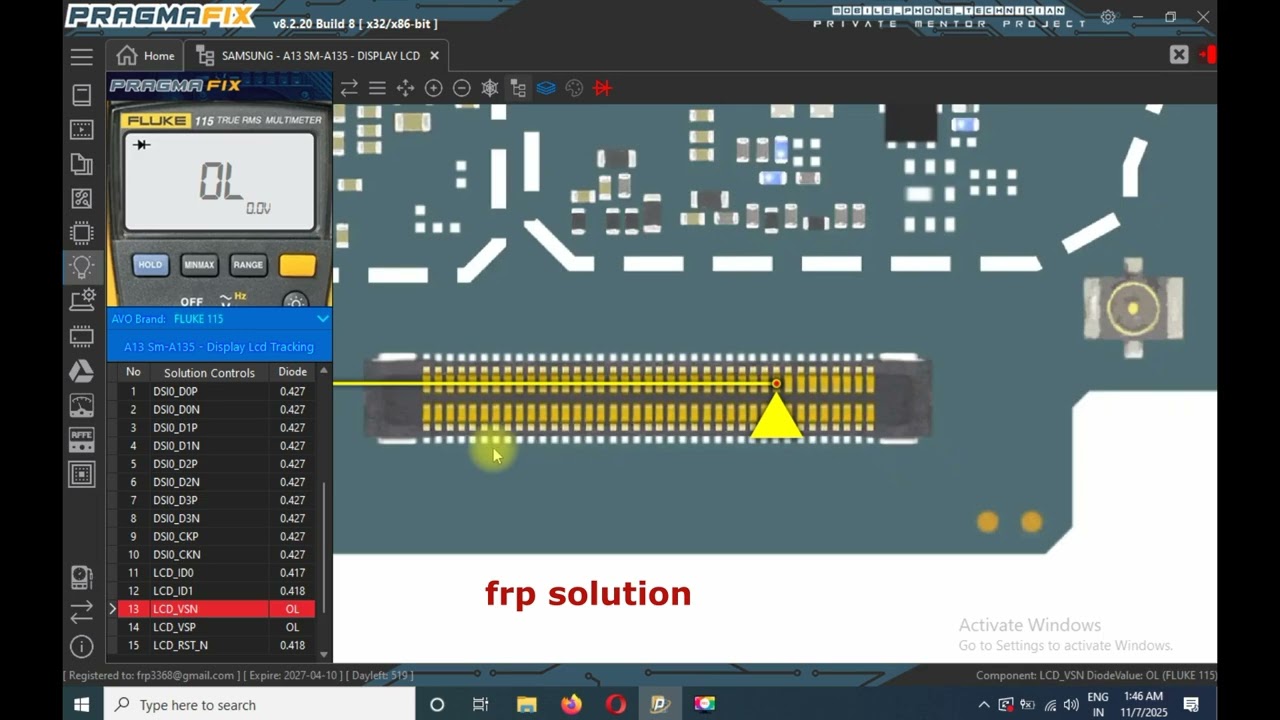Open the book/manual icon in sidebar
The image size is (1280, 720).
82,95
